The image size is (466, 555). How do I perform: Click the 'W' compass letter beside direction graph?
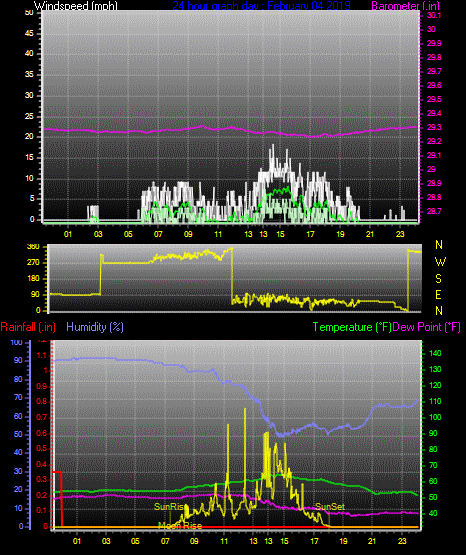point(440,262)
